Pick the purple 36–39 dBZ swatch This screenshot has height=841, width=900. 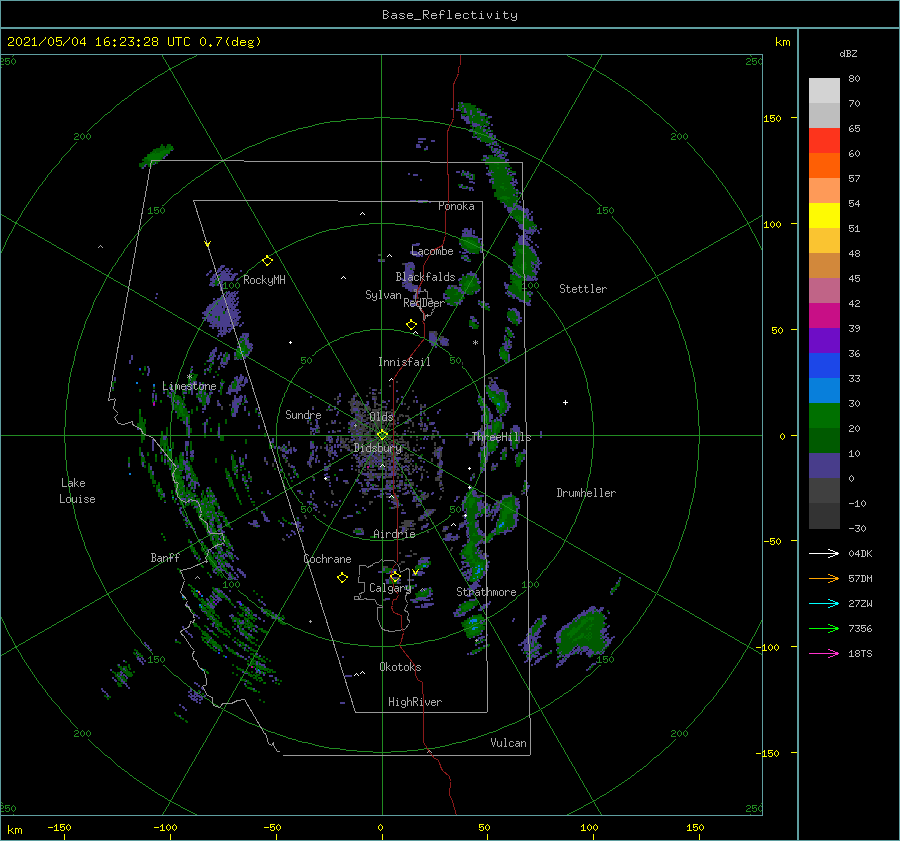pyautogui.click(x=824, y=340)
